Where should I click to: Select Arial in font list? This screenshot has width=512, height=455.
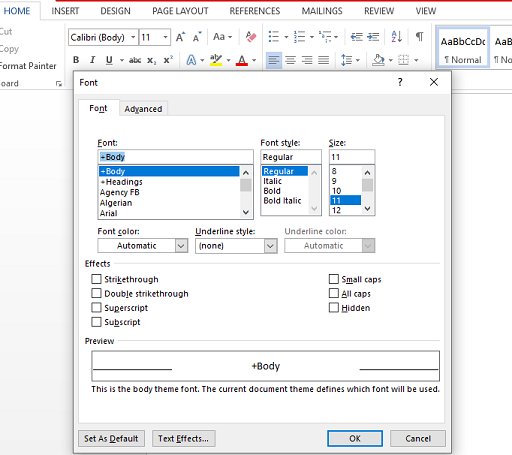click(169, 213)
